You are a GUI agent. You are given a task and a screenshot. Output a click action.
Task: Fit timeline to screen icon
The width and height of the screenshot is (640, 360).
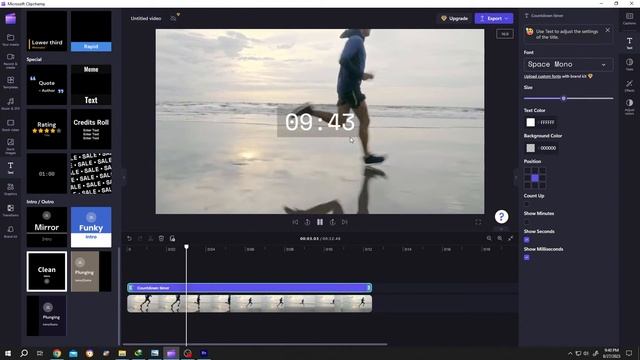511,238
